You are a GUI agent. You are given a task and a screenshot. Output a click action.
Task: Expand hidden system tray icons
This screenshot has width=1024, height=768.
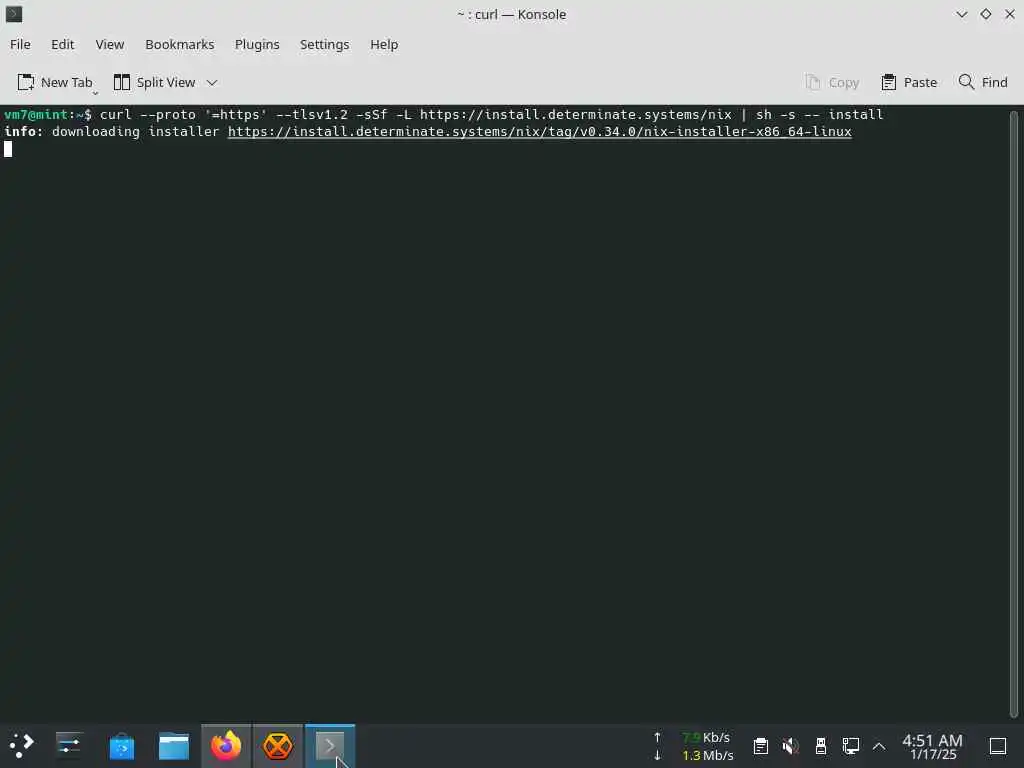tap(879, 746)
